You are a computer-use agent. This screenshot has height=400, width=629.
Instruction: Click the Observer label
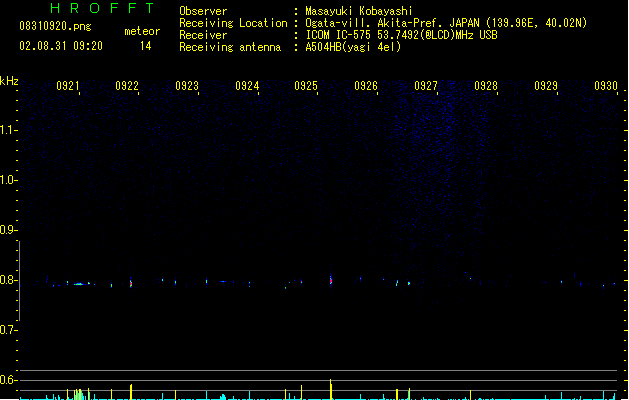click(x=203, y=11)
